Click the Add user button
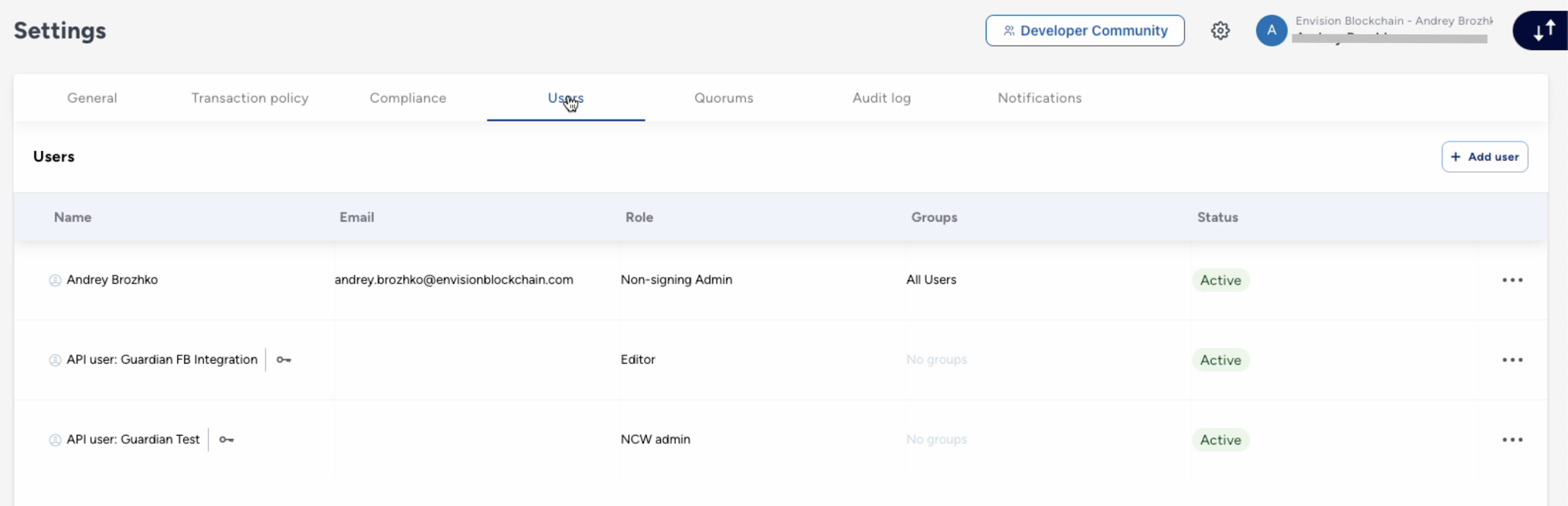 1484,157
